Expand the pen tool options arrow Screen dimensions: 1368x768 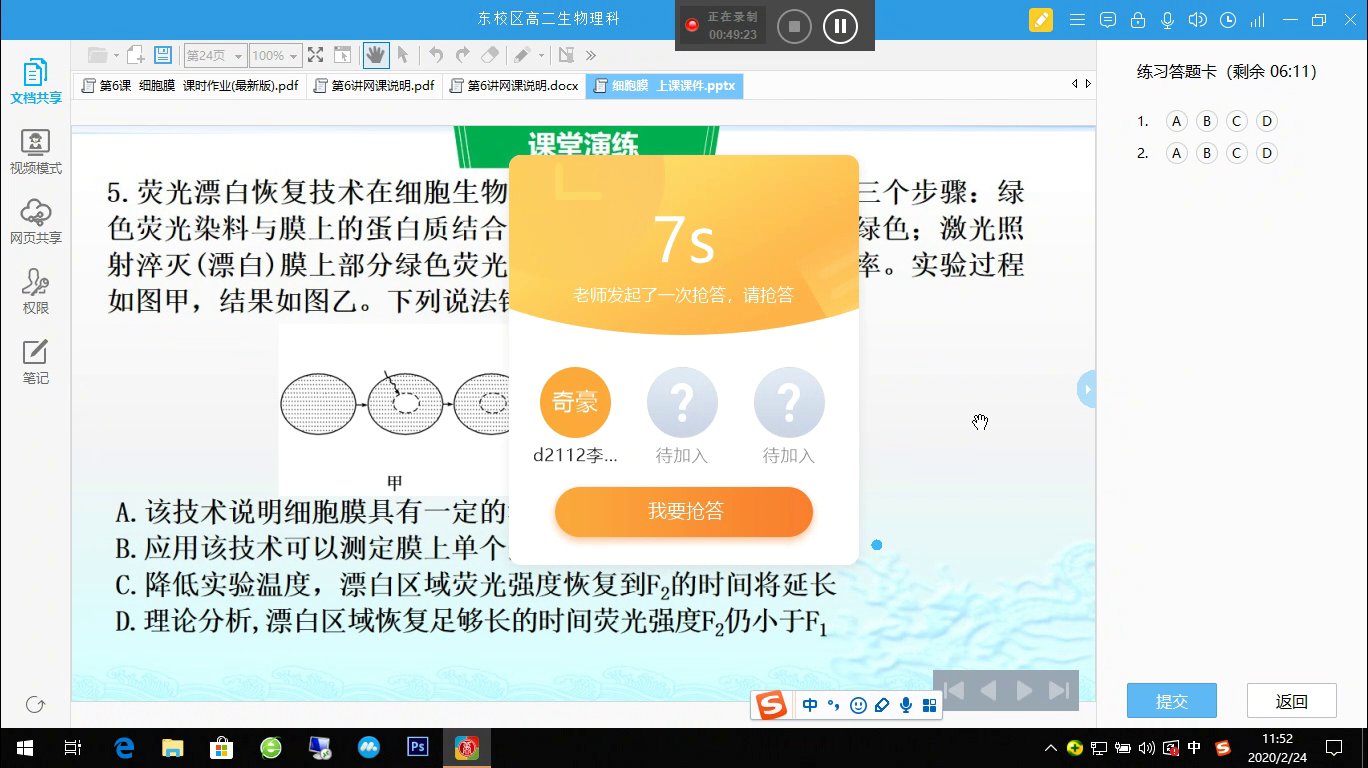click(541, 55)
